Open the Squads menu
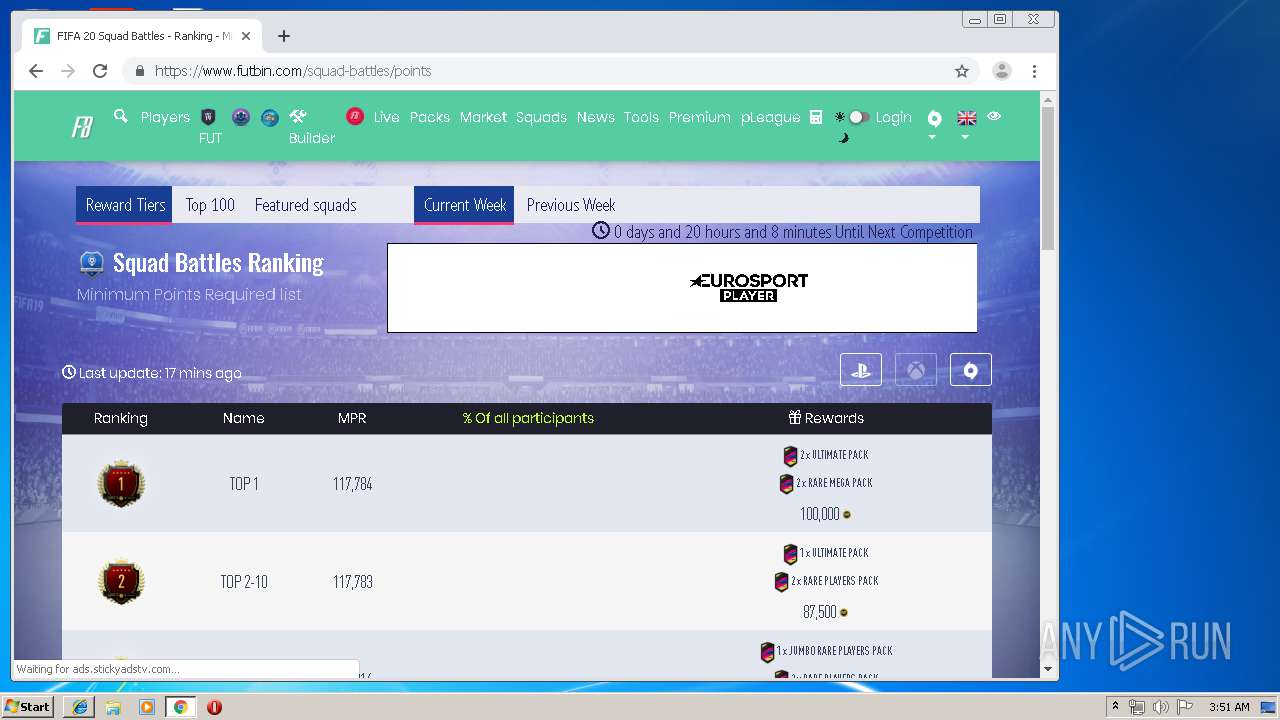This screenshot has width=1280, height=720. pos(541,117)
